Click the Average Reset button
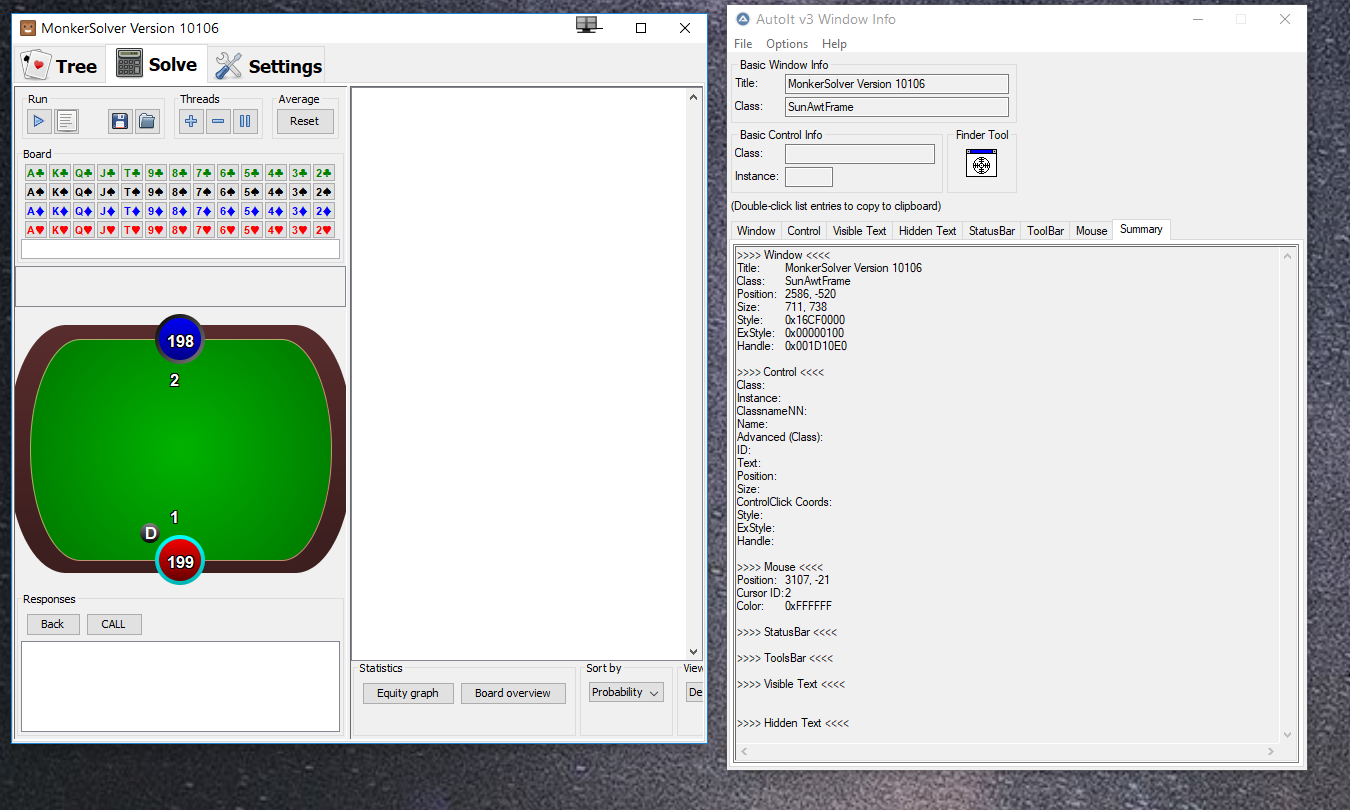 pos(305,121)
